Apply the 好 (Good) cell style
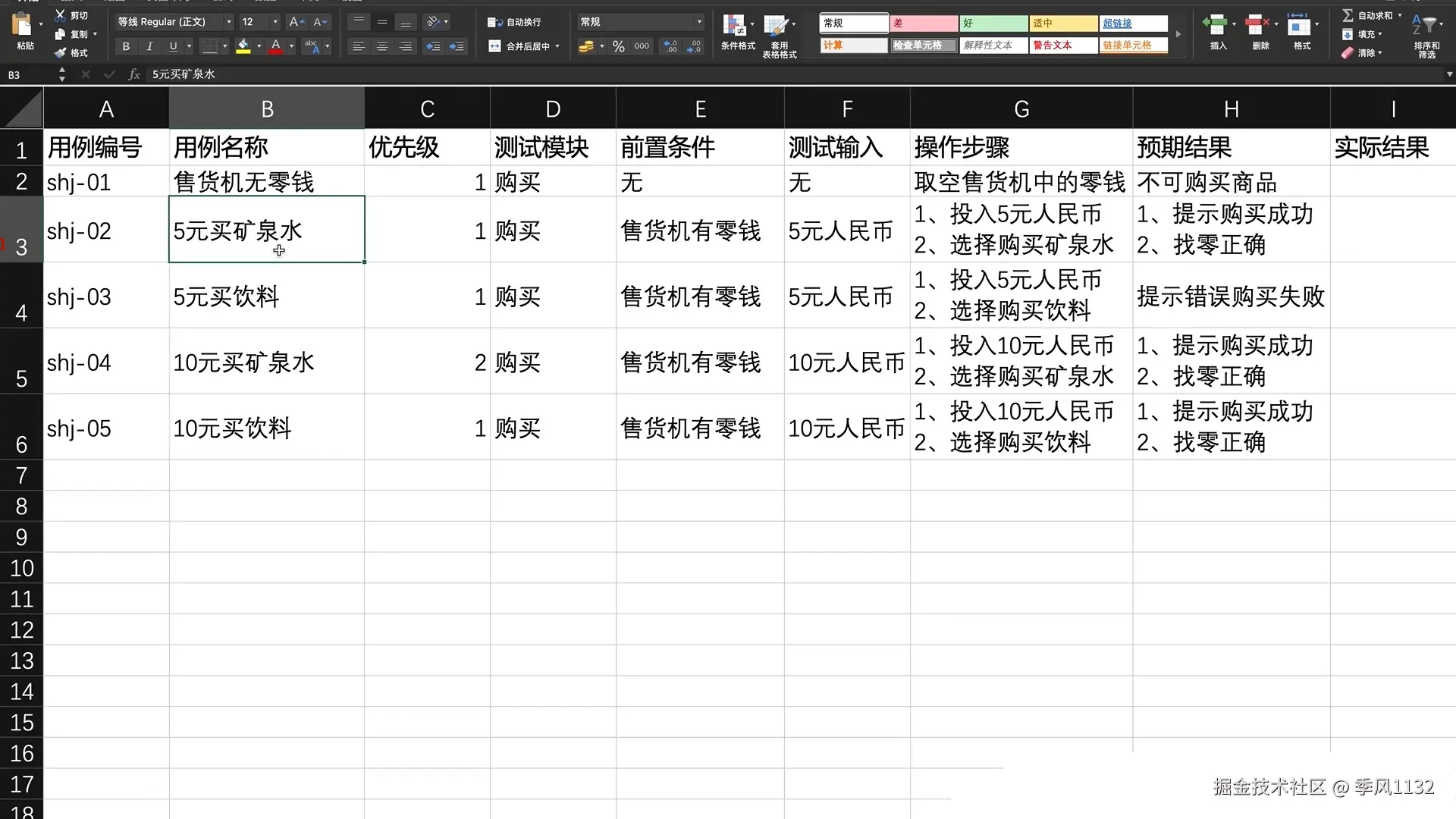The width and height of the screenshot is (1456, 819). [993, 24]
